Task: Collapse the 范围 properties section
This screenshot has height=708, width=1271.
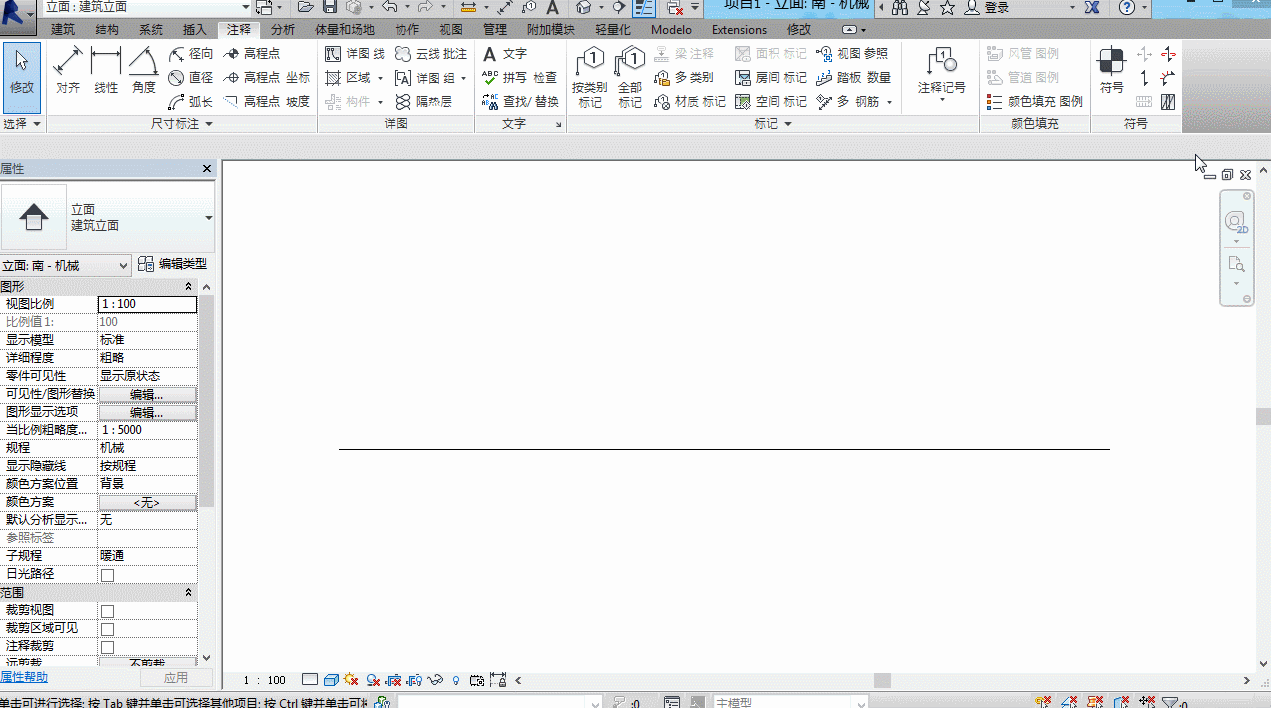Action: pos(189,592)
